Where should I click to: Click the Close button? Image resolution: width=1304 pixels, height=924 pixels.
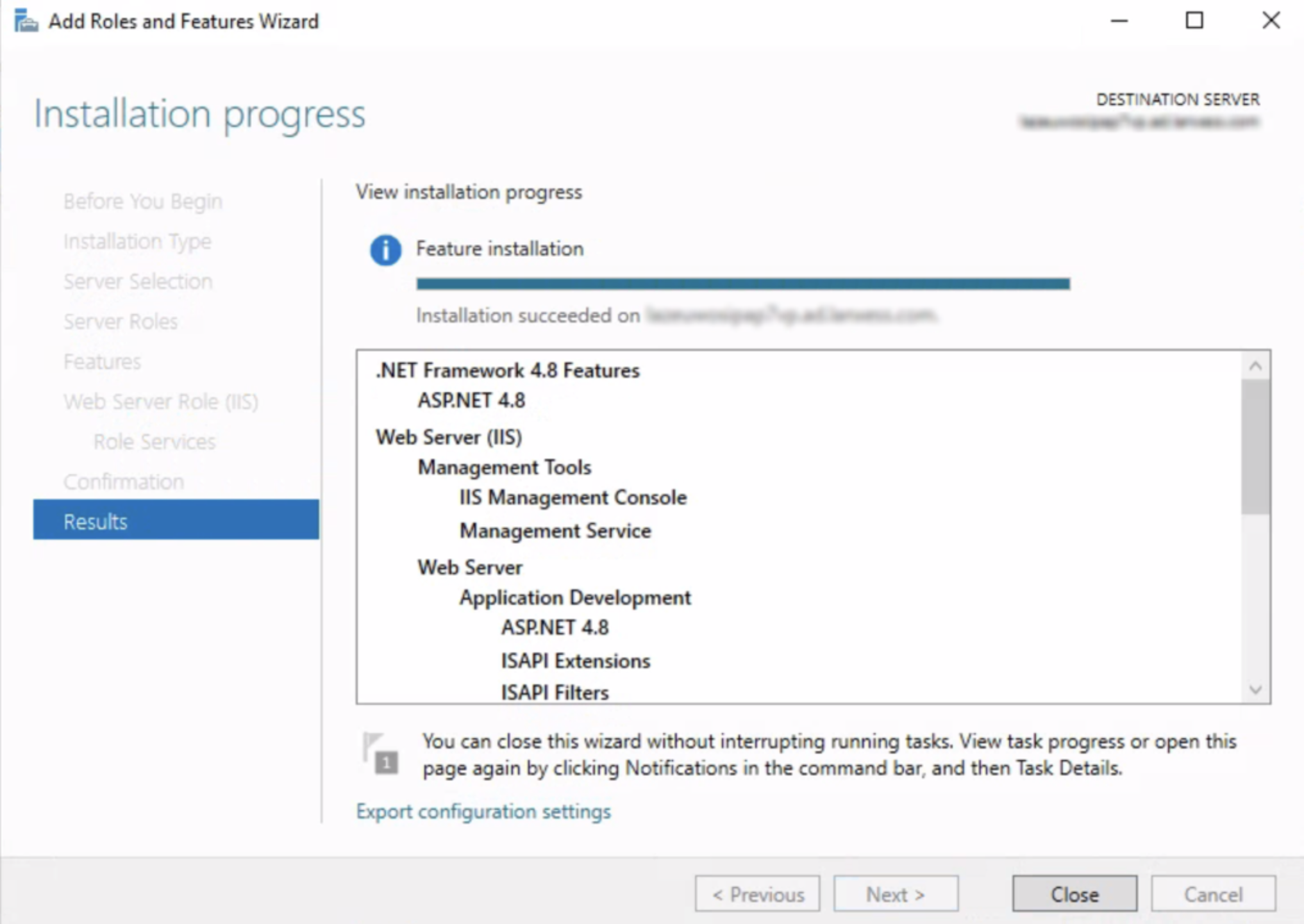point(1074,894)
